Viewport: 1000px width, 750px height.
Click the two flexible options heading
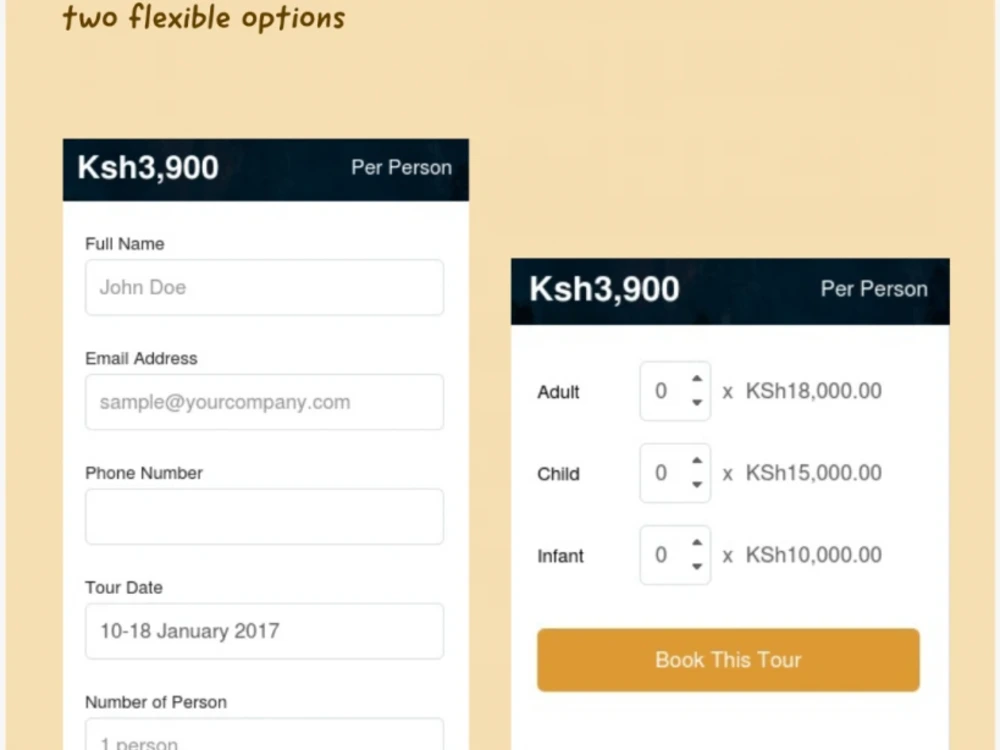pos(203,17)
